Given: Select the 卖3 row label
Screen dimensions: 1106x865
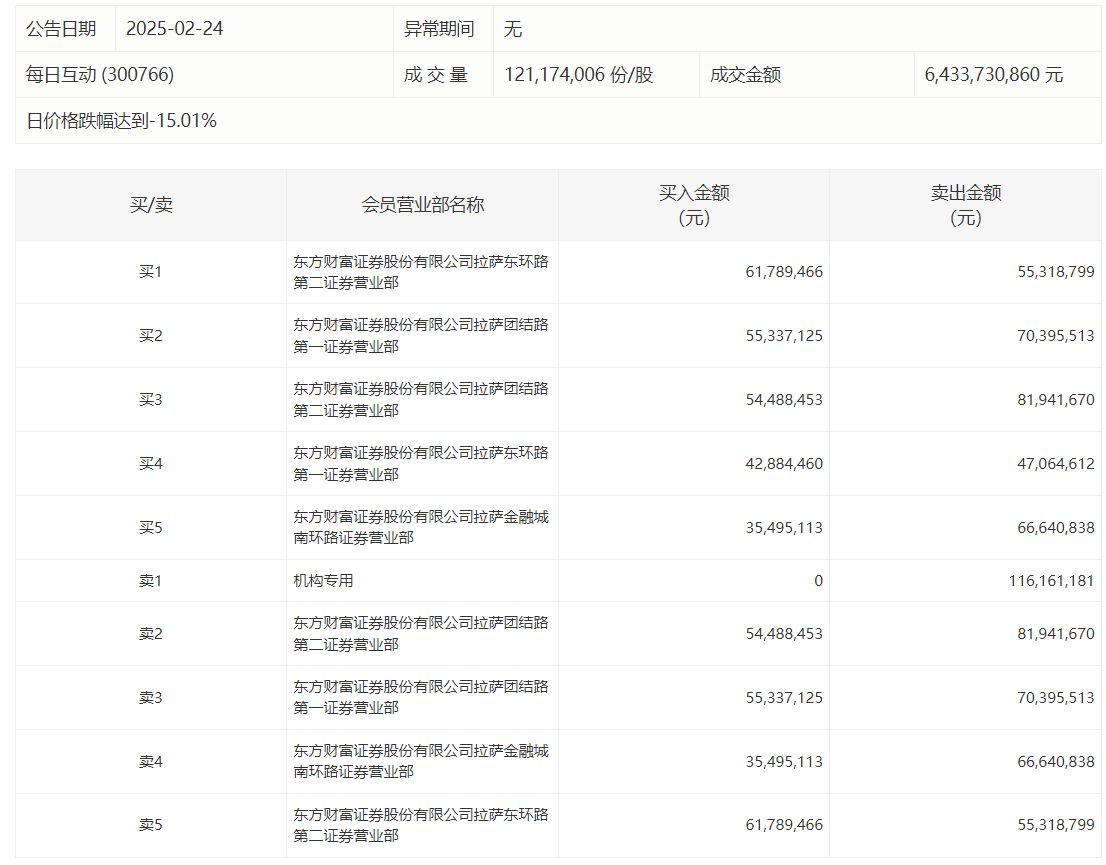Looking at the screenshot, I should coord(151,697).
